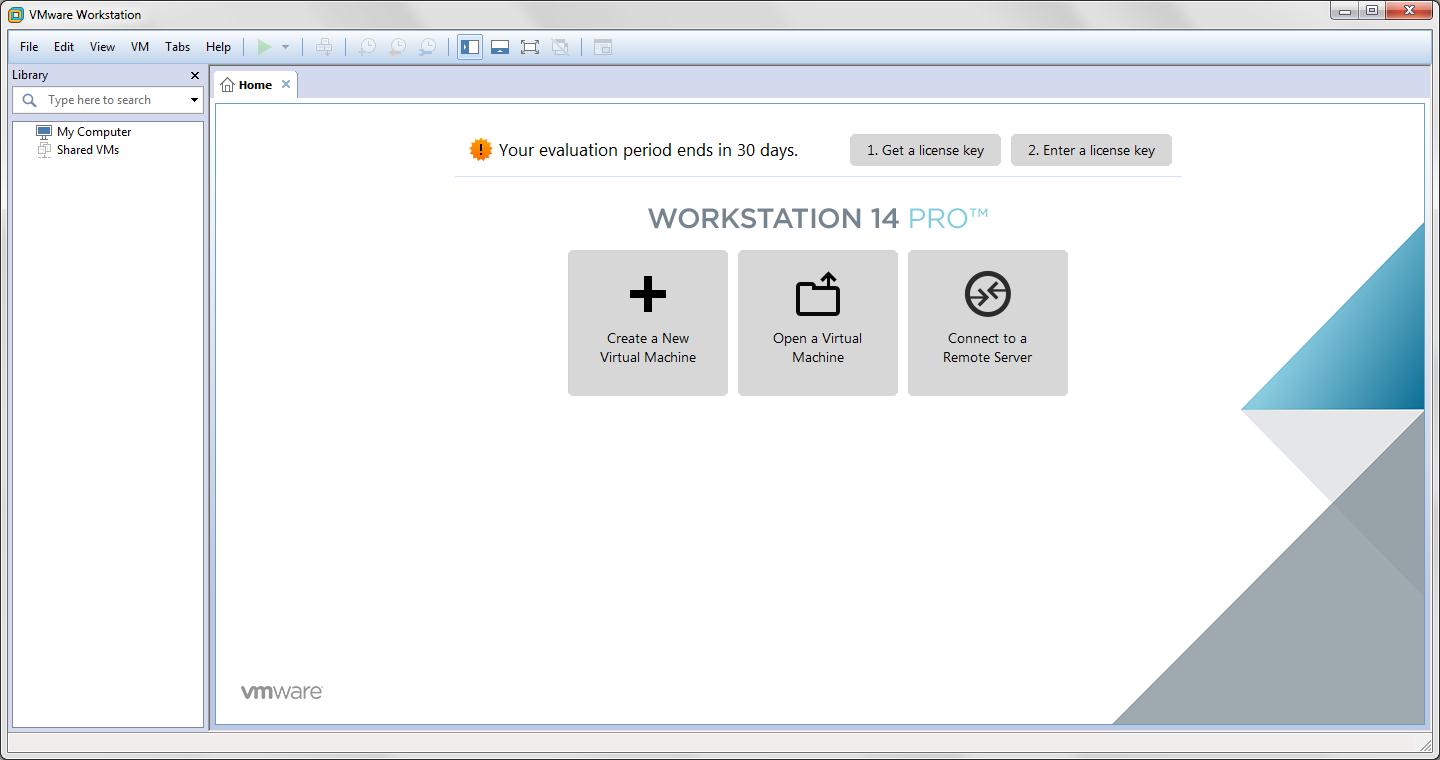The image size is (1440, 760).
Task: Open the power options dropdown arrow
Action: [287, 46]
